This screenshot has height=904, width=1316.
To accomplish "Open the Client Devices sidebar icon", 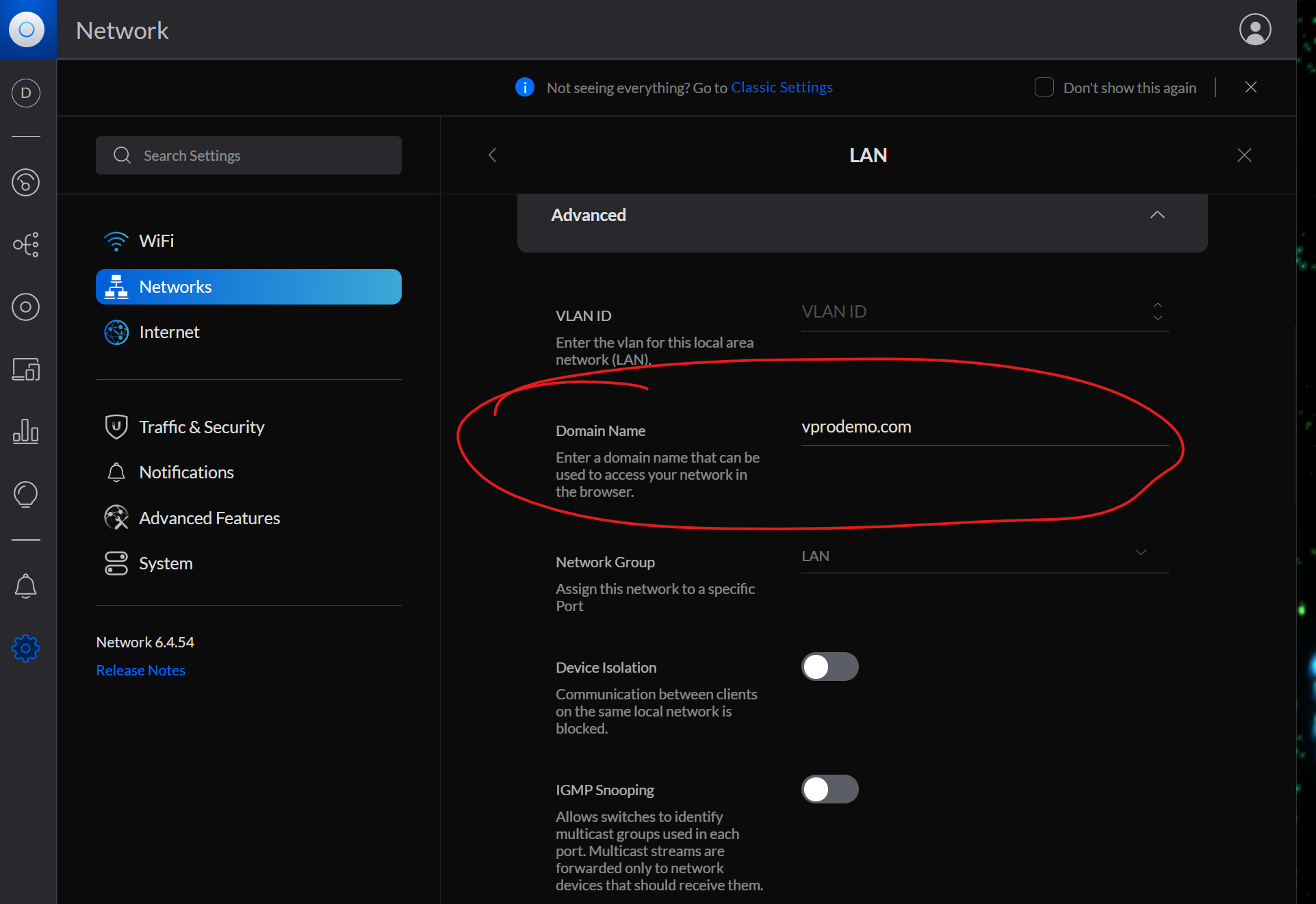I will (x=26, y=370).
